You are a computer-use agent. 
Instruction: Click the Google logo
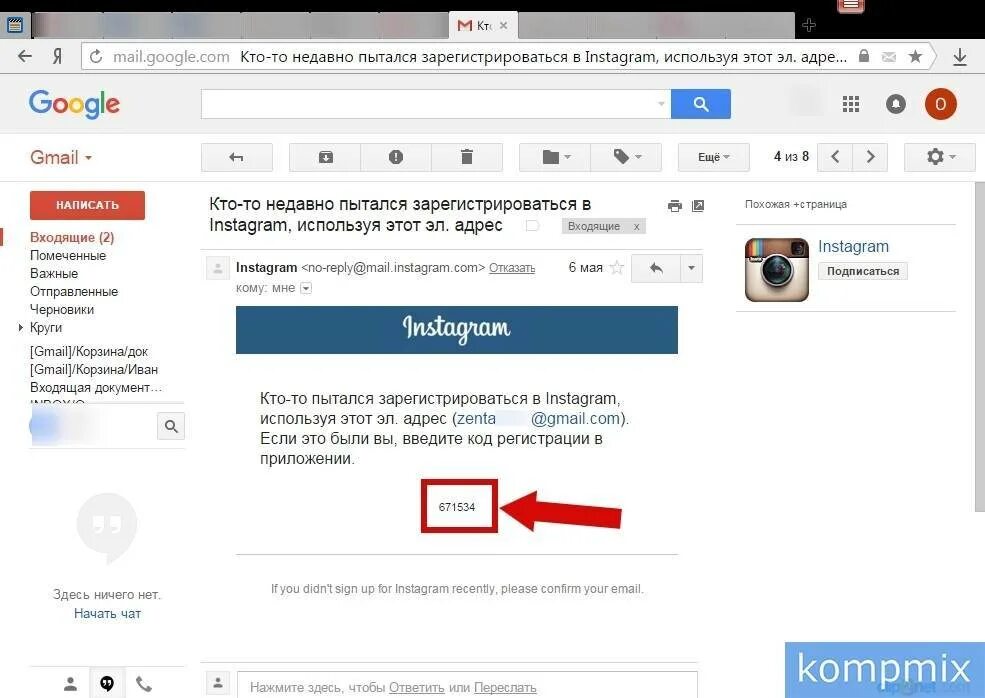pyautogui.click(x=74, y=104)
